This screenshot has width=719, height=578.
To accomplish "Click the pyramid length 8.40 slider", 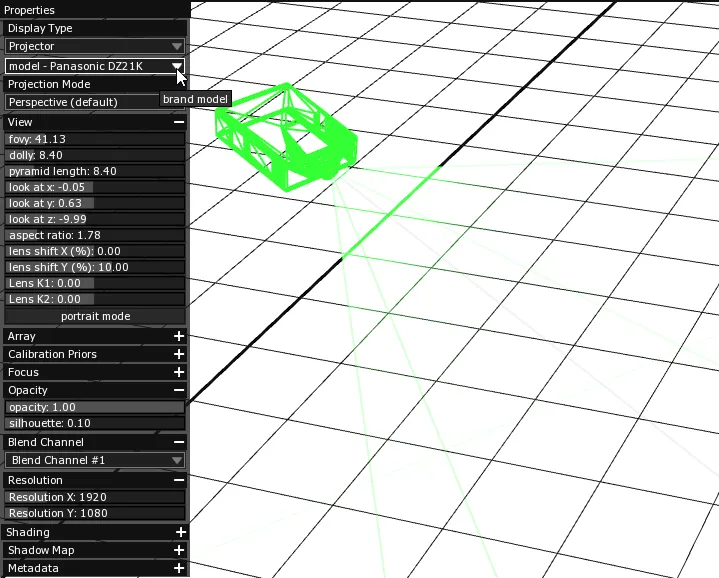I will 95,171.
